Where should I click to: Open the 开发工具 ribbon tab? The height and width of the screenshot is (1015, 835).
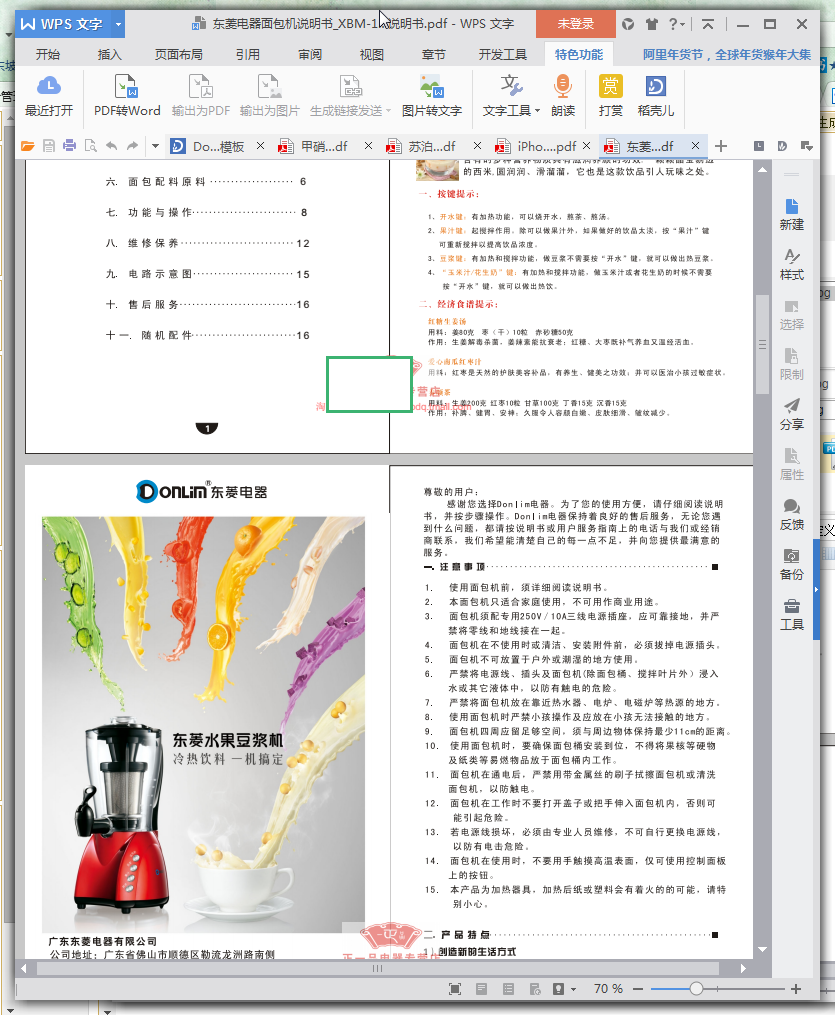tap(502, 54)
